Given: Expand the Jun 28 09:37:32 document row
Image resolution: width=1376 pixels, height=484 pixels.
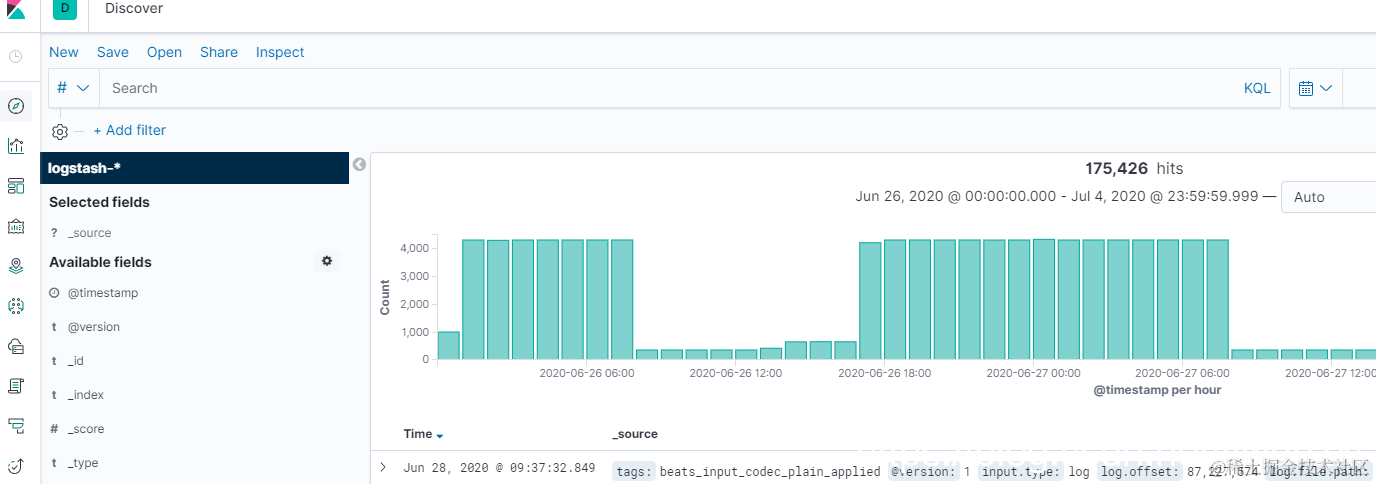Looking at the screenshot, I should click(x=383, y=467).
